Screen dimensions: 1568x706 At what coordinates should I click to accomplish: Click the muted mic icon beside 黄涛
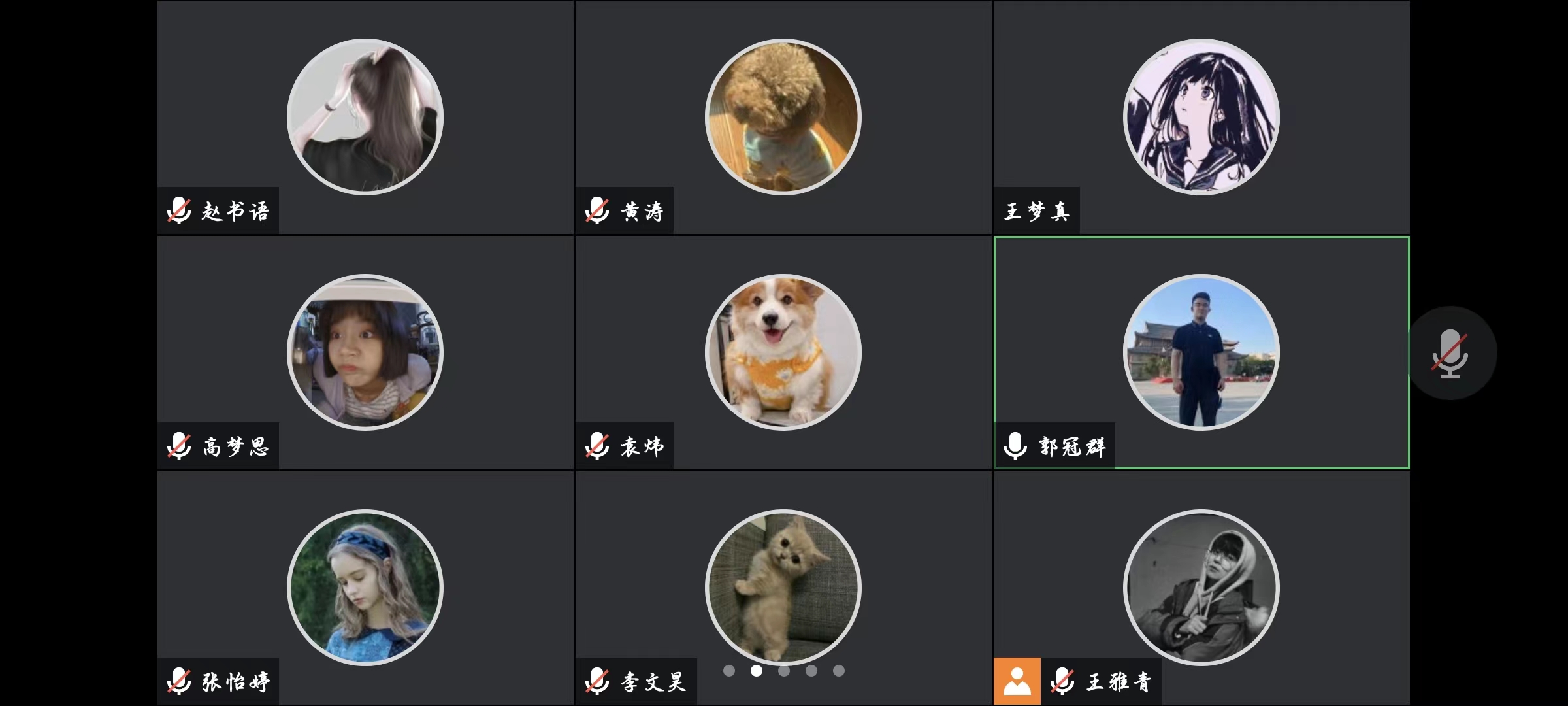pyautogui.click(x=597, y=210)
